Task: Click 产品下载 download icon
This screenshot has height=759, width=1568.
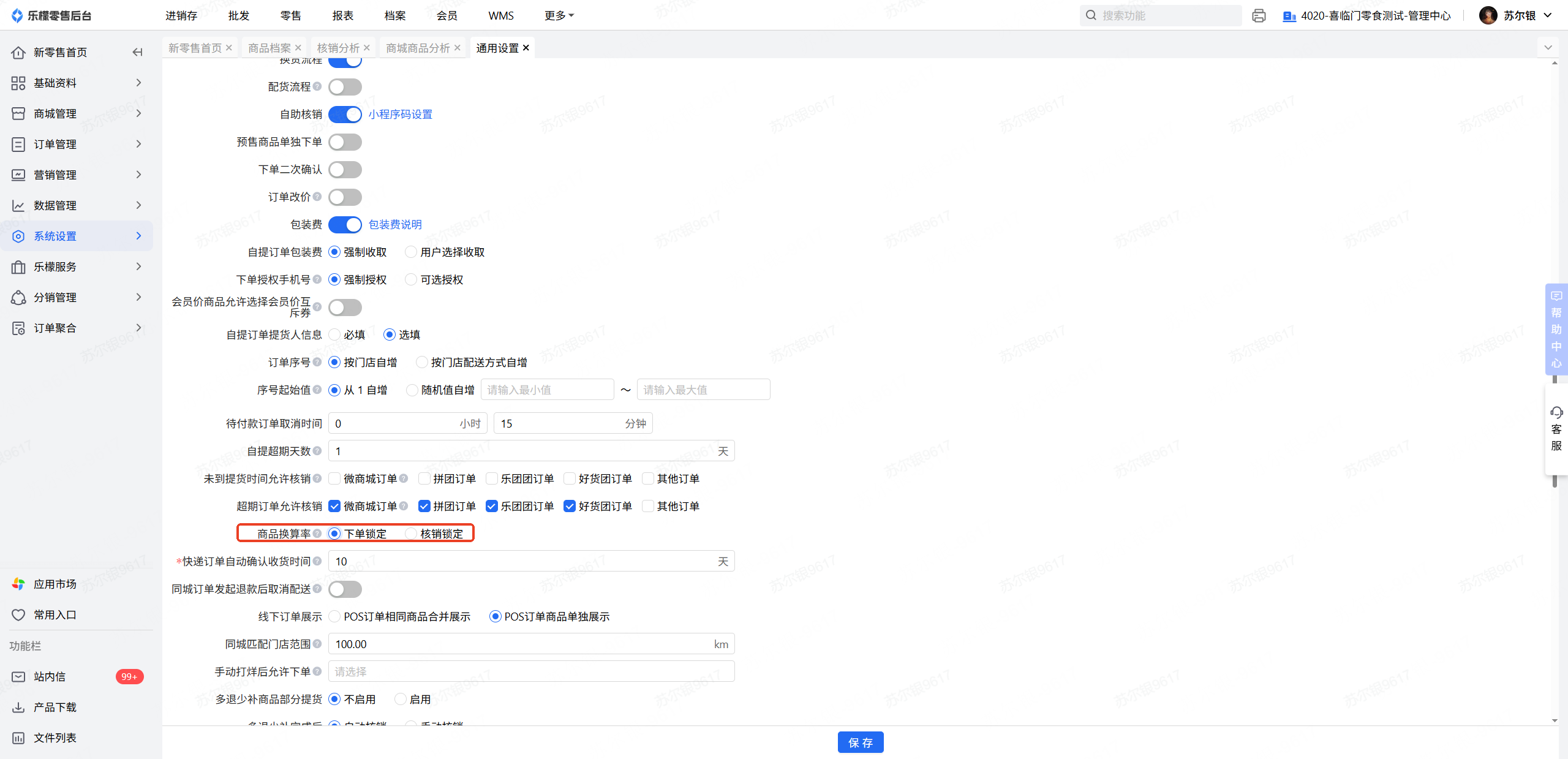Action: coord(18,707)
